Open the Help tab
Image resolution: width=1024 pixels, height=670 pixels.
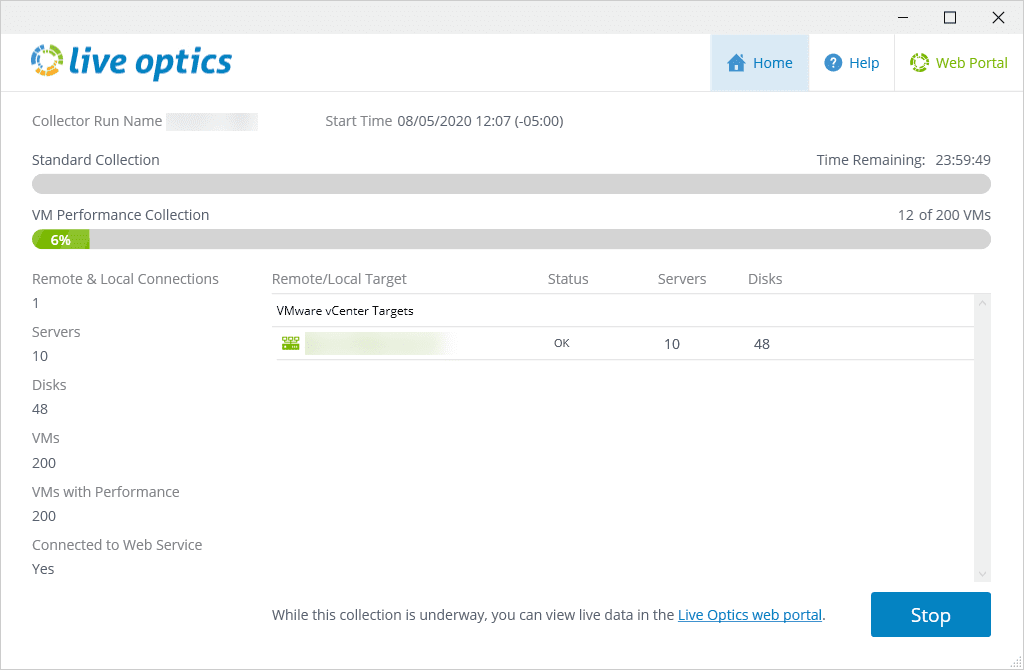coord(851,63)
